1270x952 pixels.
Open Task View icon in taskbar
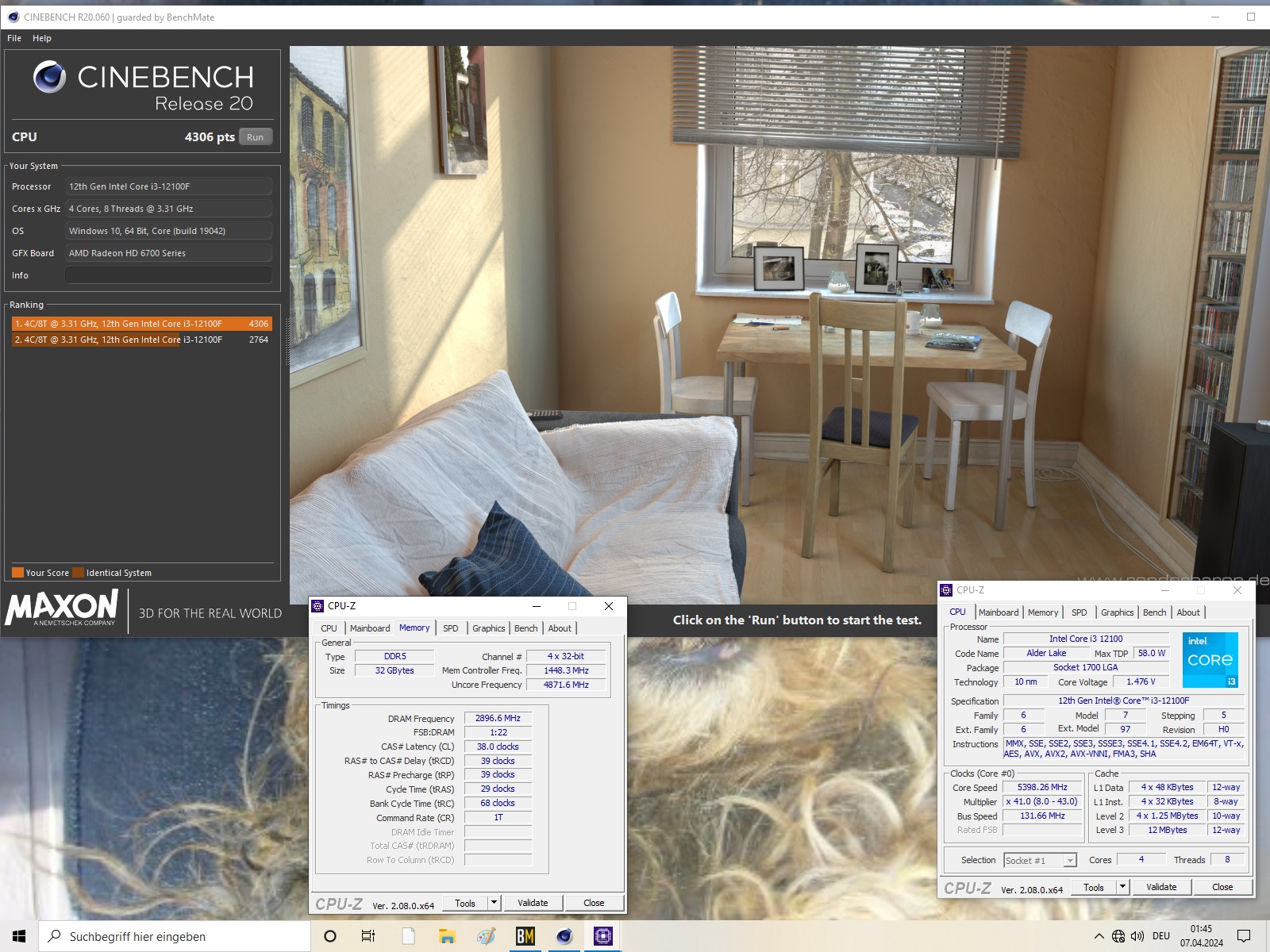[x=368, y=936]
